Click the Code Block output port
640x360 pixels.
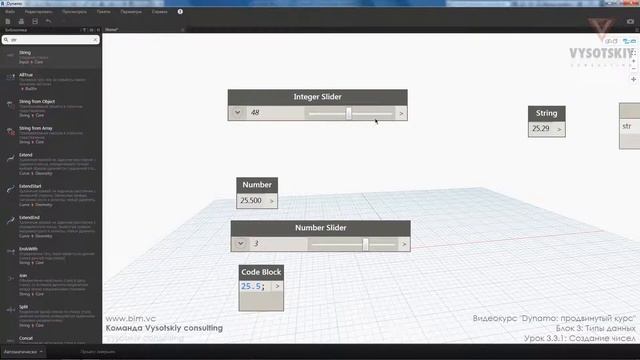coord(278,286)
